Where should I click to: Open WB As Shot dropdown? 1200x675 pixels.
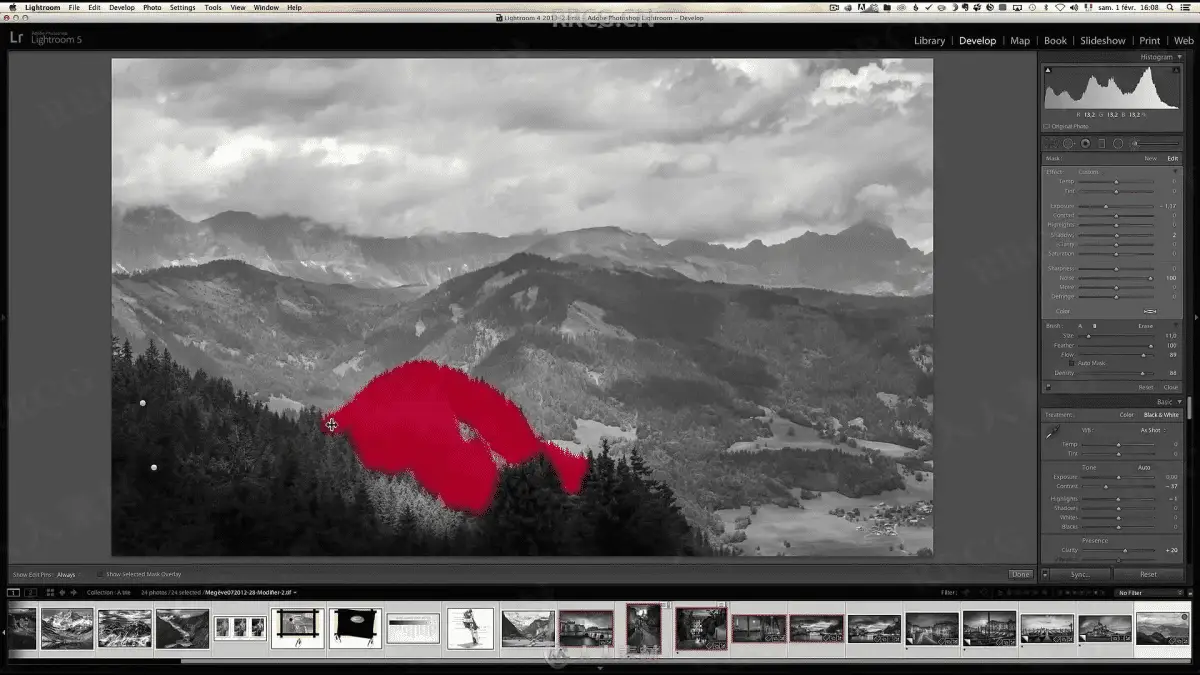(x=1154, y=430)
